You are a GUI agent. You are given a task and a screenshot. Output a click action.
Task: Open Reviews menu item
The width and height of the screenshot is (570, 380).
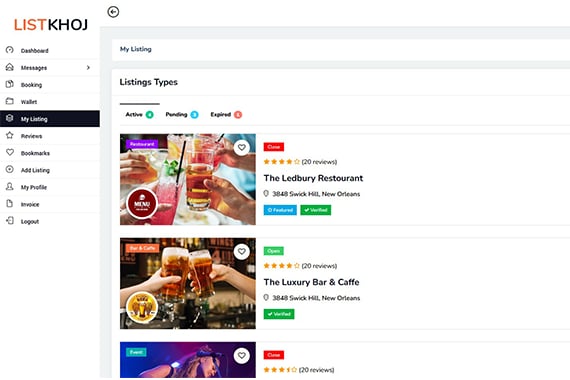point(50,136)
